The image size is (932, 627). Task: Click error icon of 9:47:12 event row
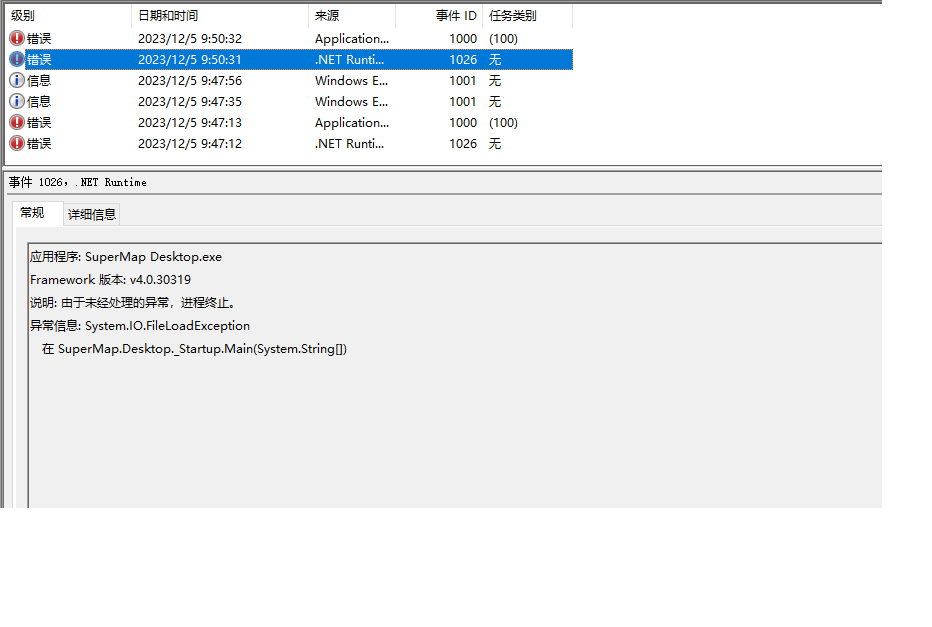[17, 143]
